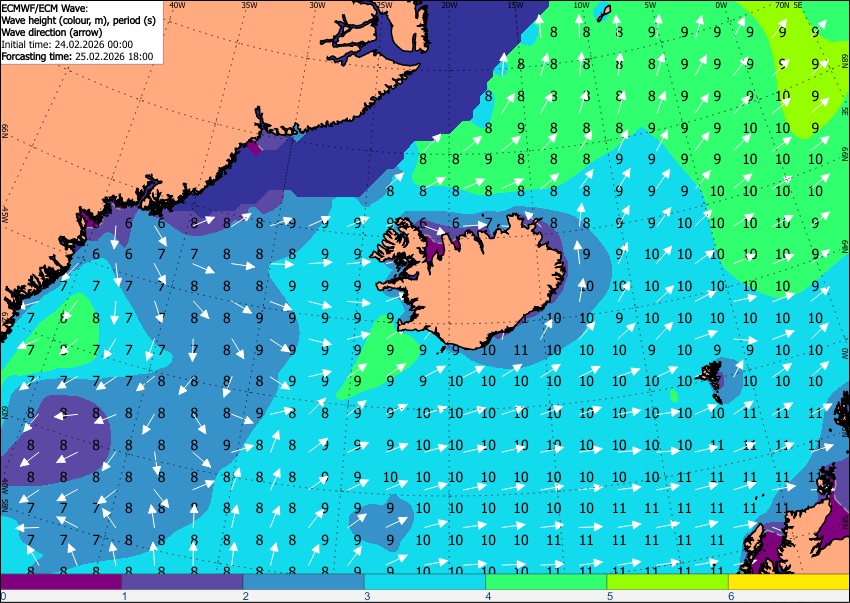
Task: Click the indigo 1–2 m legend segment
Action: (x=182, y=582)
